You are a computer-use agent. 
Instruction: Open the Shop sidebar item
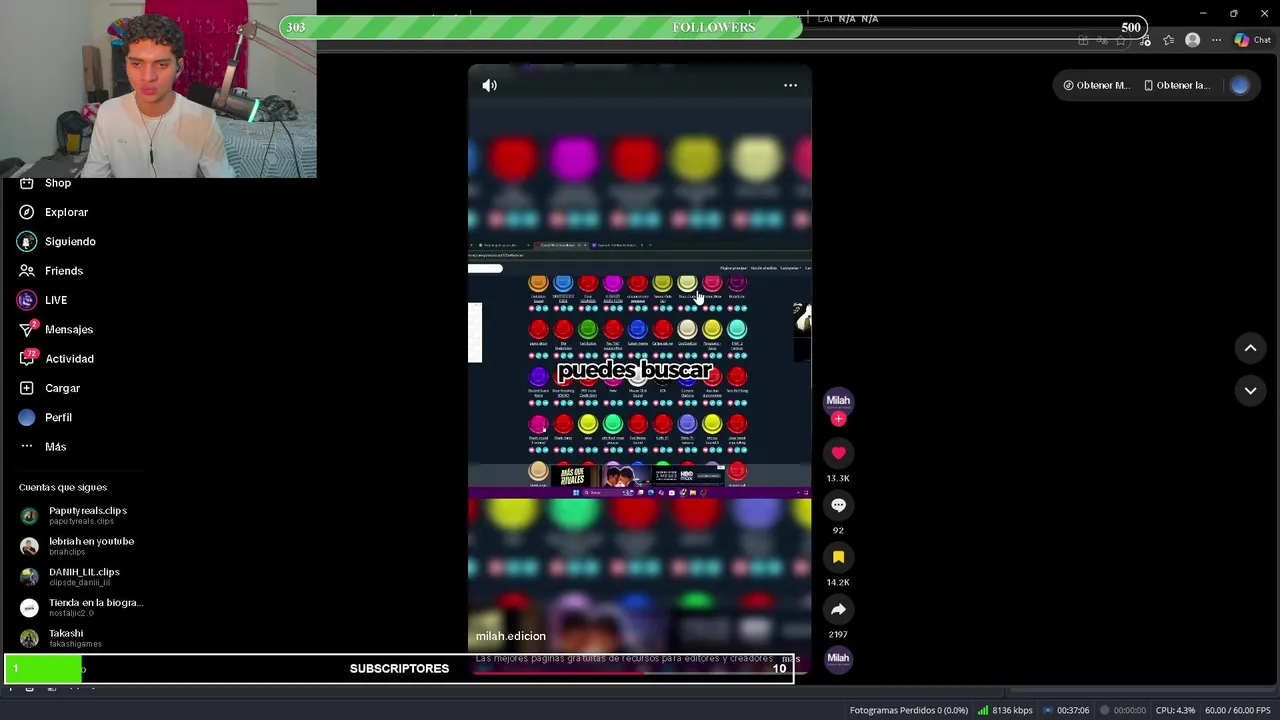point(44,183)
